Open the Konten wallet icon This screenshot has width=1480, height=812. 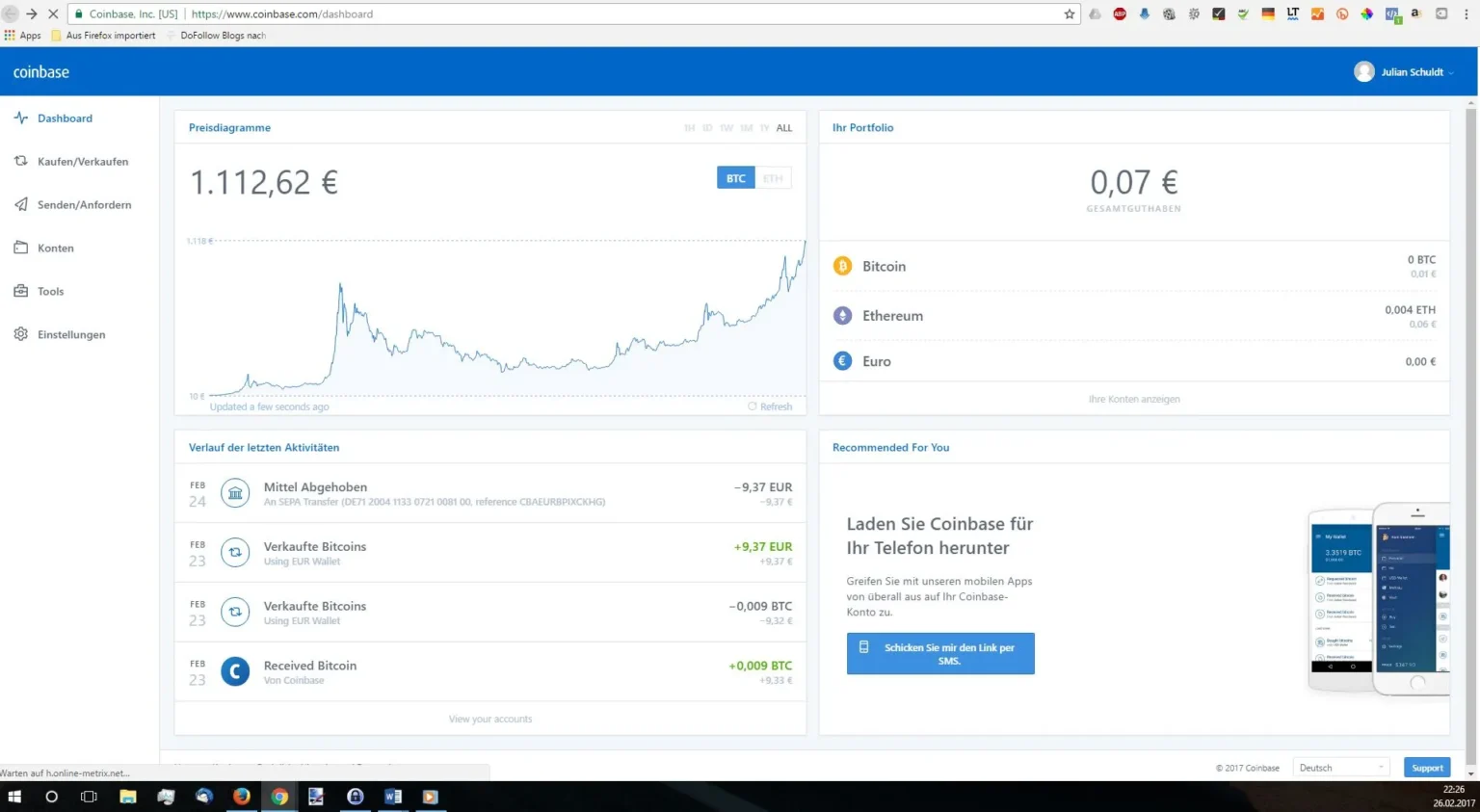point(20,248)
